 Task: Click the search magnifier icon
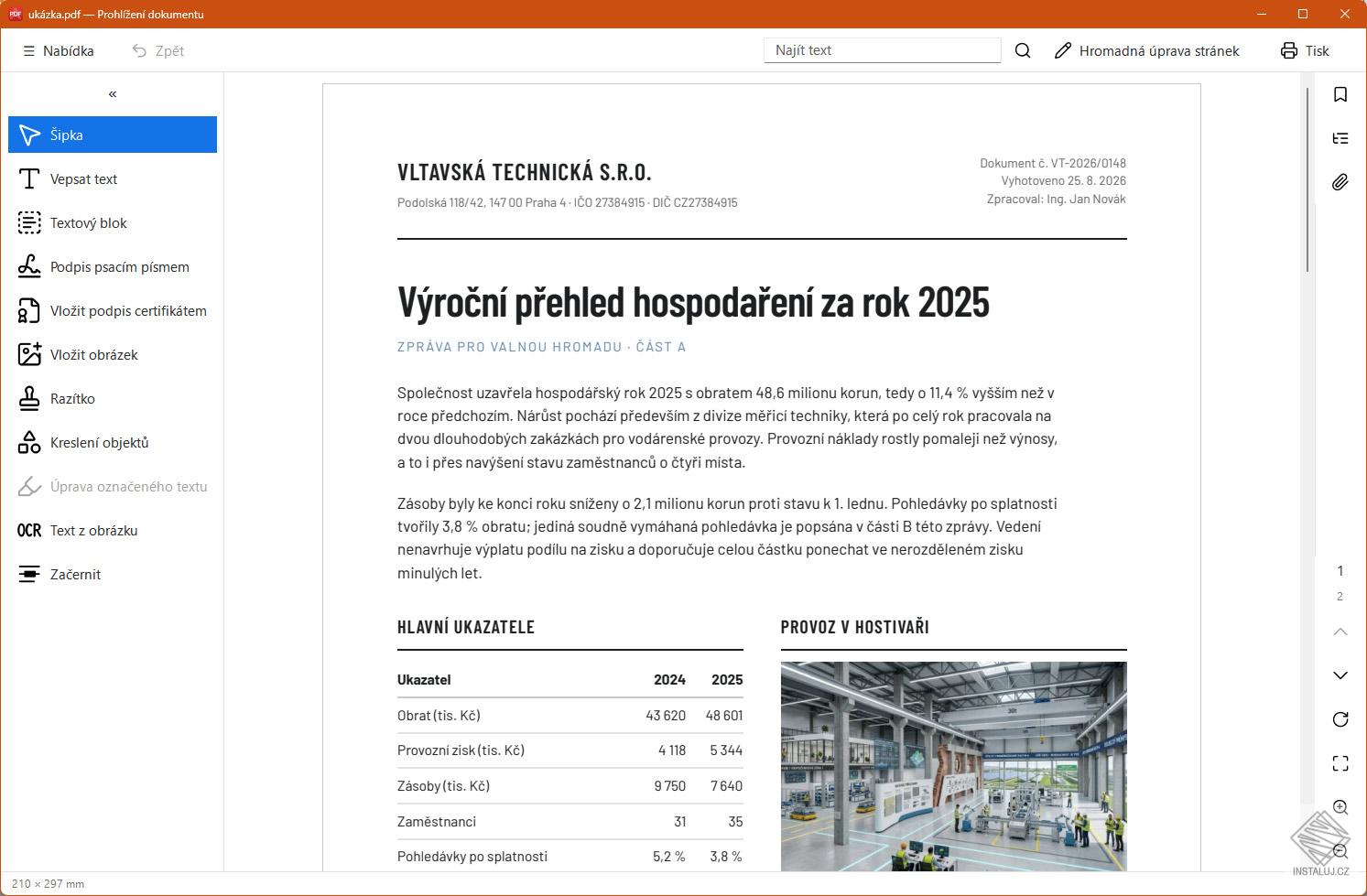[x=1023, y=50]
